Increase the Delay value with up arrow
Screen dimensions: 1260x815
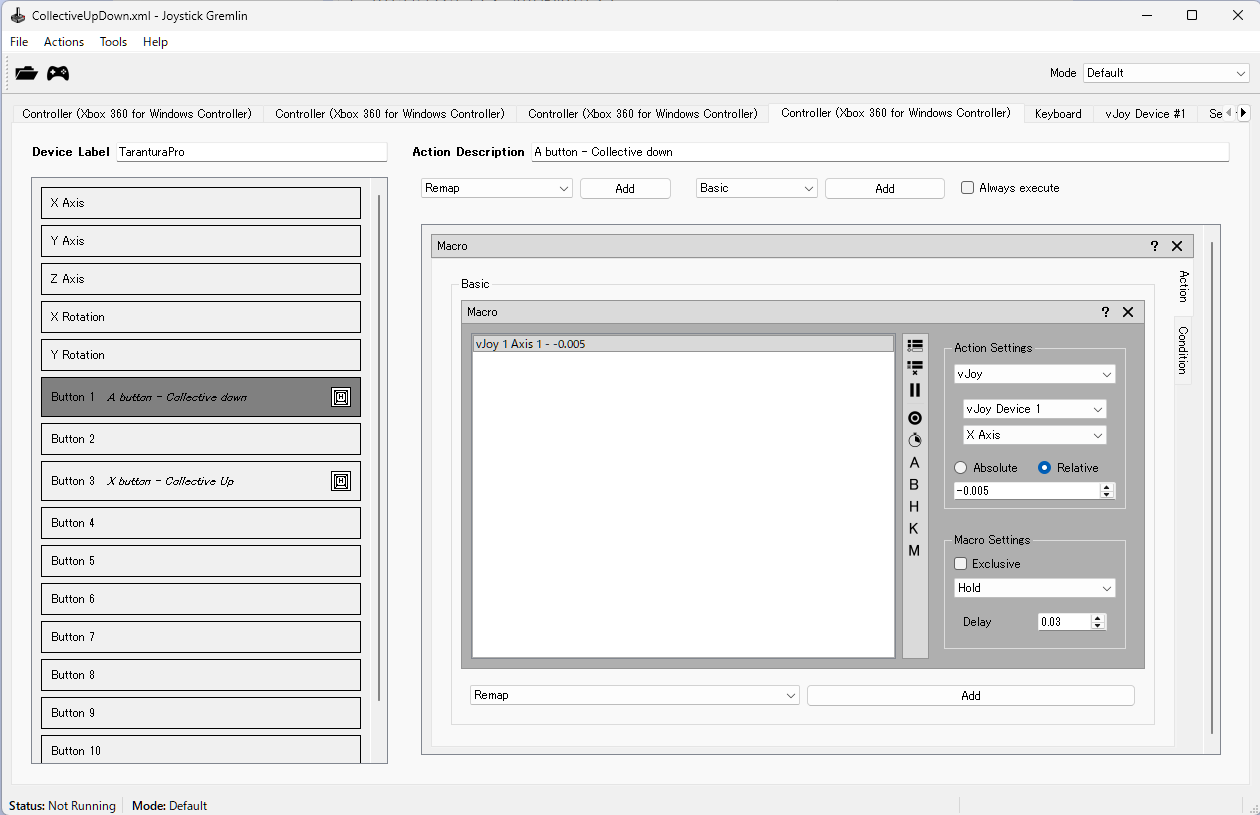[x=1099, y=618]
